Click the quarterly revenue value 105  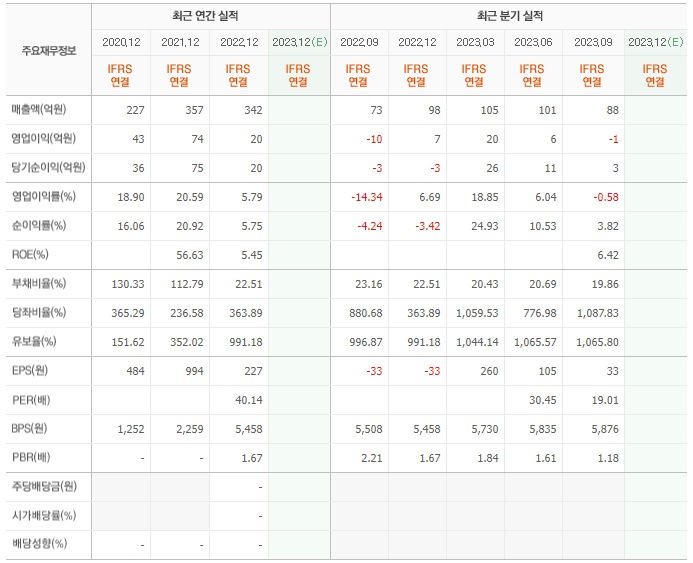[489, 110]
